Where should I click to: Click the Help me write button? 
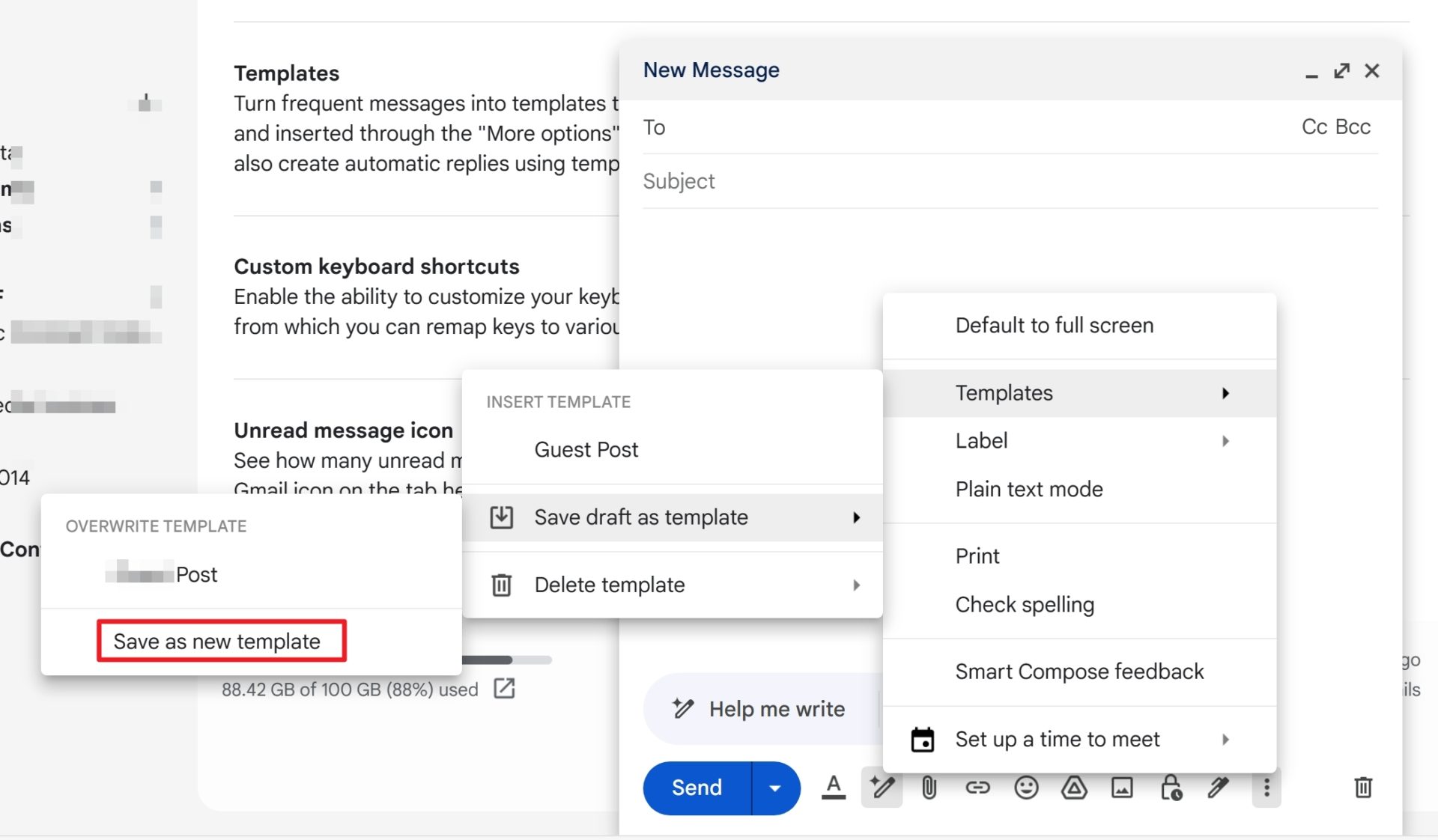coord(759,709)
